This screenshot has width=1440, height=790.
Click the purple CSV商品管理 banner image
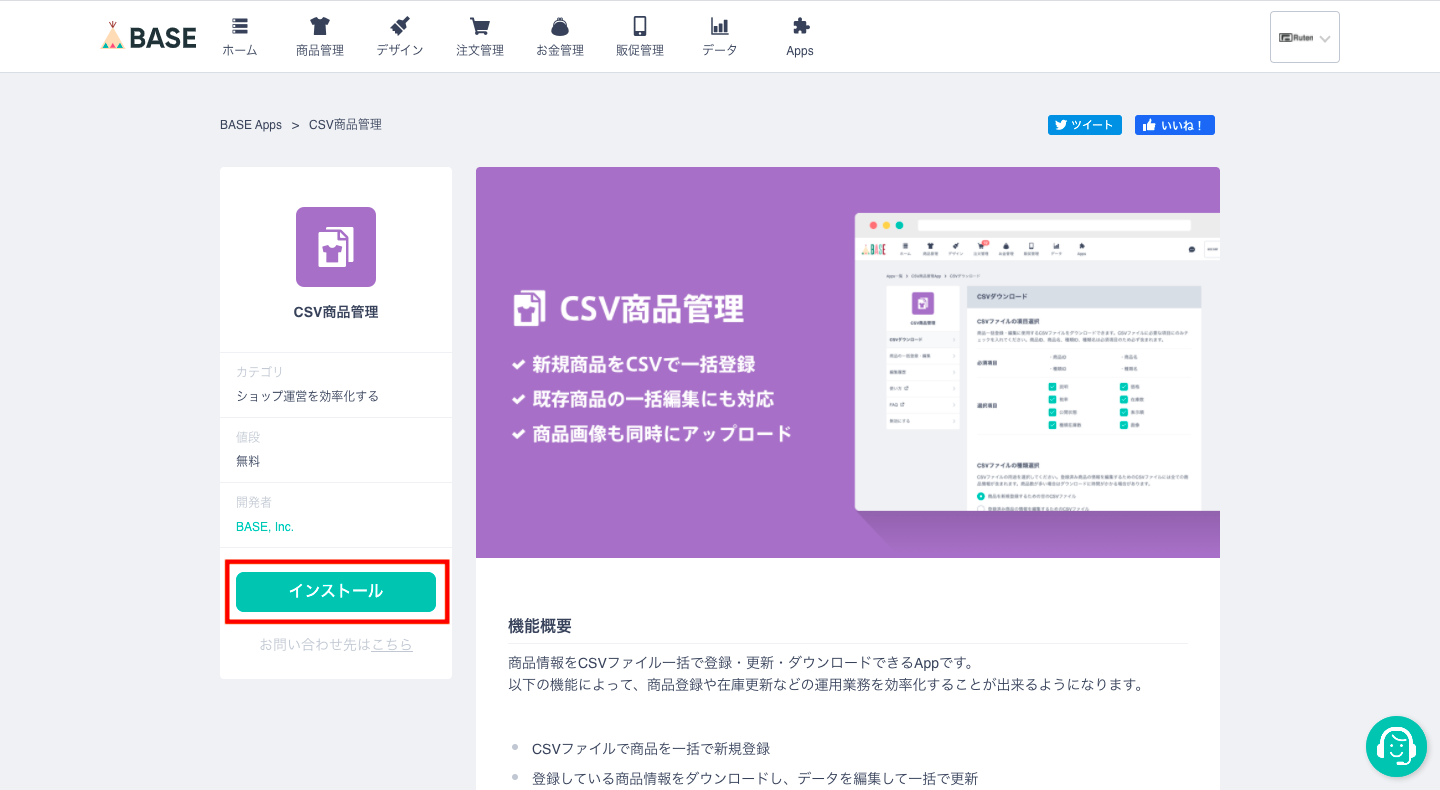tap(848, 362)
